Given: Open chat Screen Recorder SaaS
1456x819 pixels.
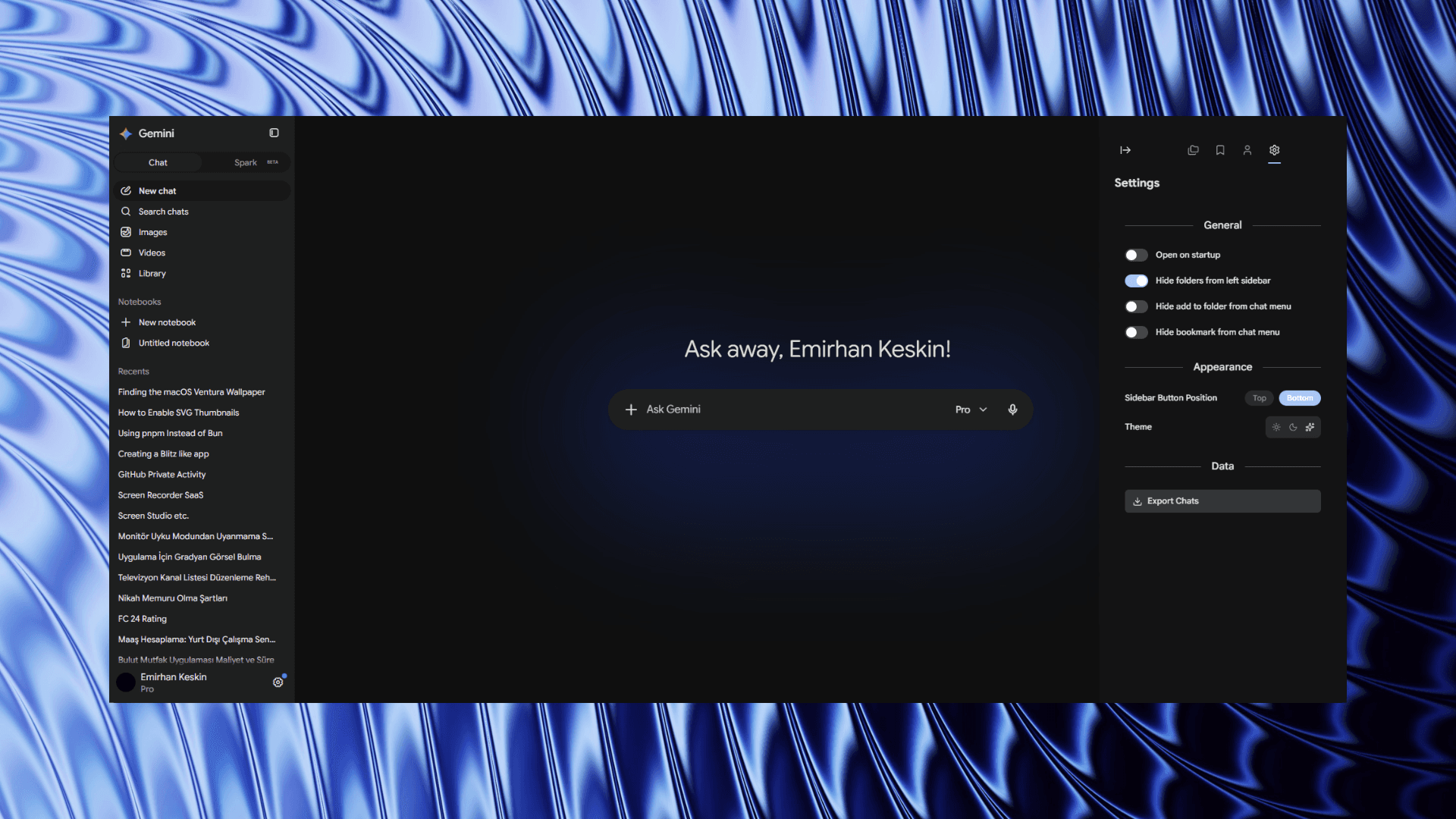Looking at the screenshot, I should click(161, 495).
